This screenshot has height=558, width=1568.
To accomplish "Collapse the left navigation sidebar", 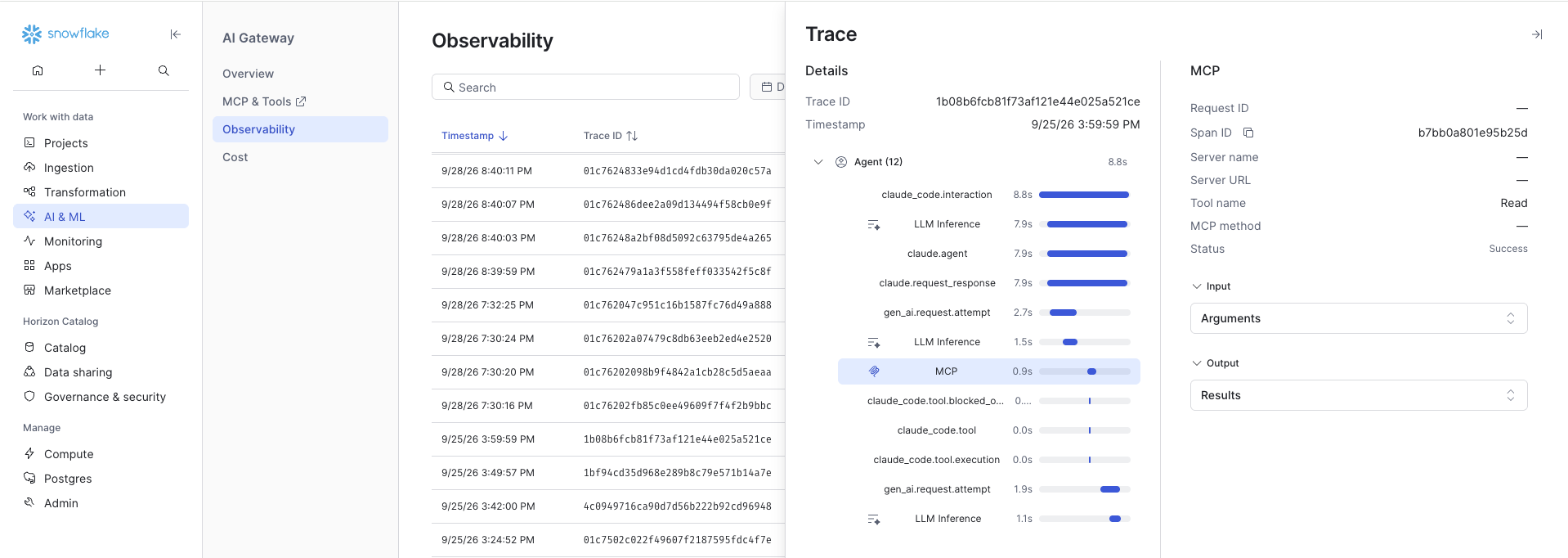I will click(175, 34).
